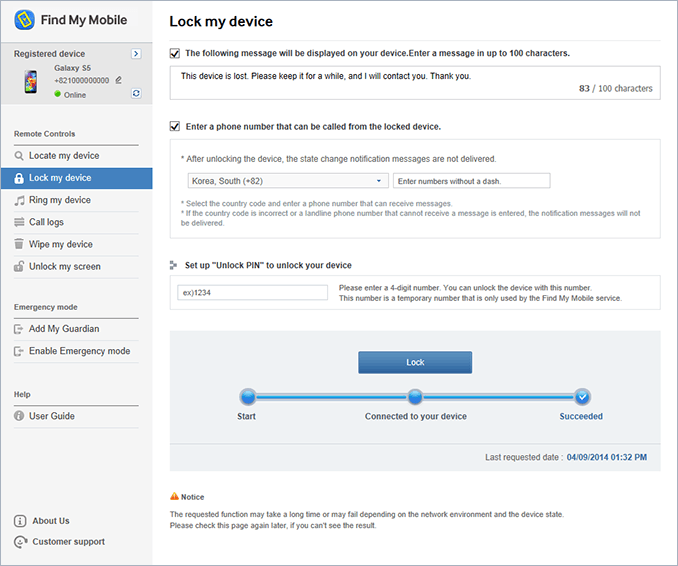Expand the registered device list arrow

(136, 54)
